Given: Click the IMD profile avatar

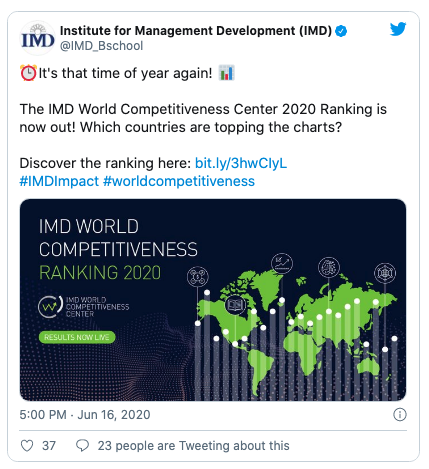Looking at the screenshot, I should (x=38, y=38).
